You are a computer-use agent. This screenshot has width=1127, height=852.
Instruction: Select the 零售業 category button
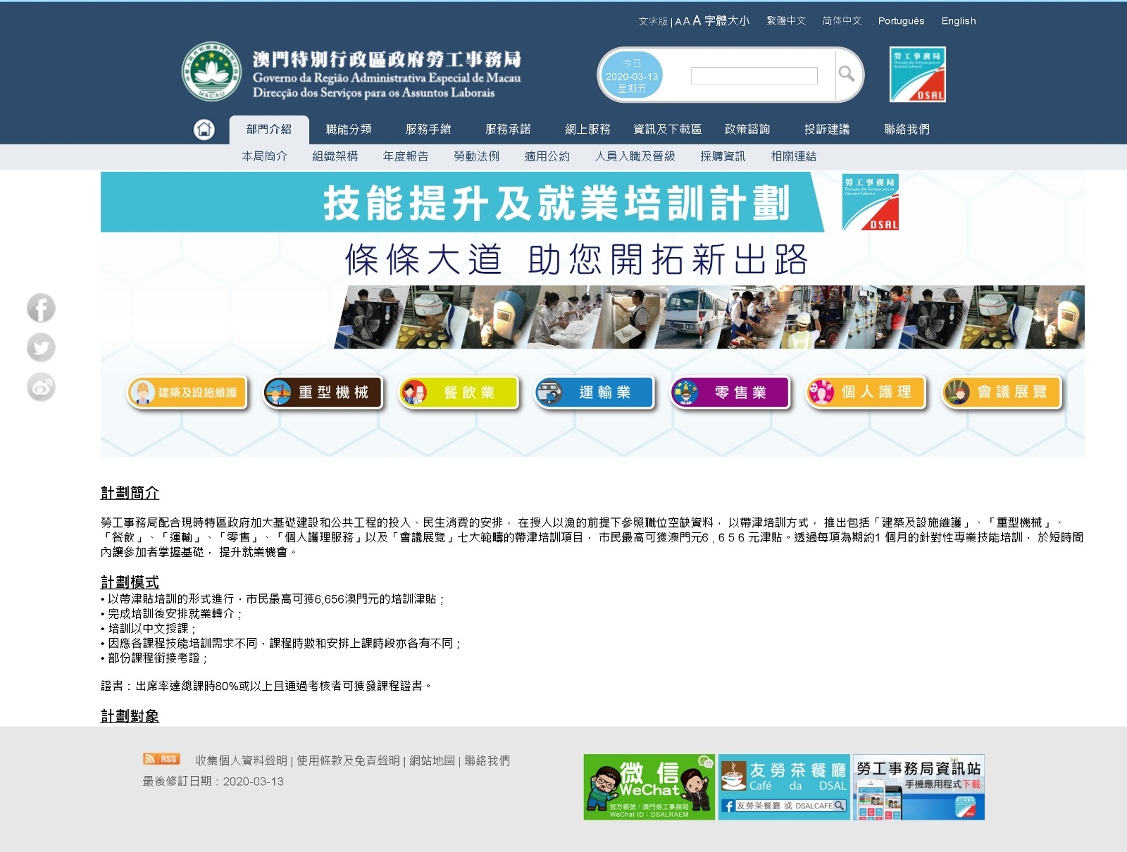[730, 393]
